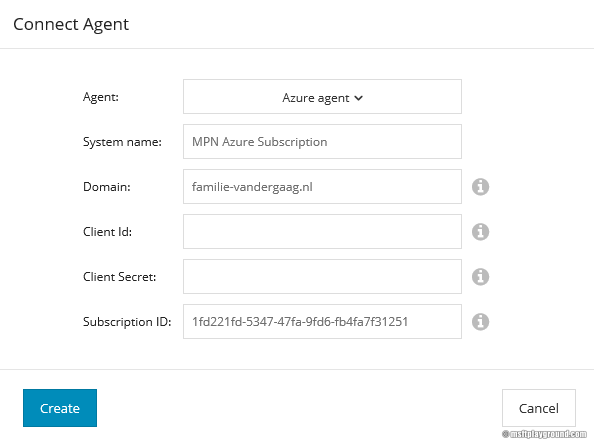Click the "Domain:" label text

[107, 187]
